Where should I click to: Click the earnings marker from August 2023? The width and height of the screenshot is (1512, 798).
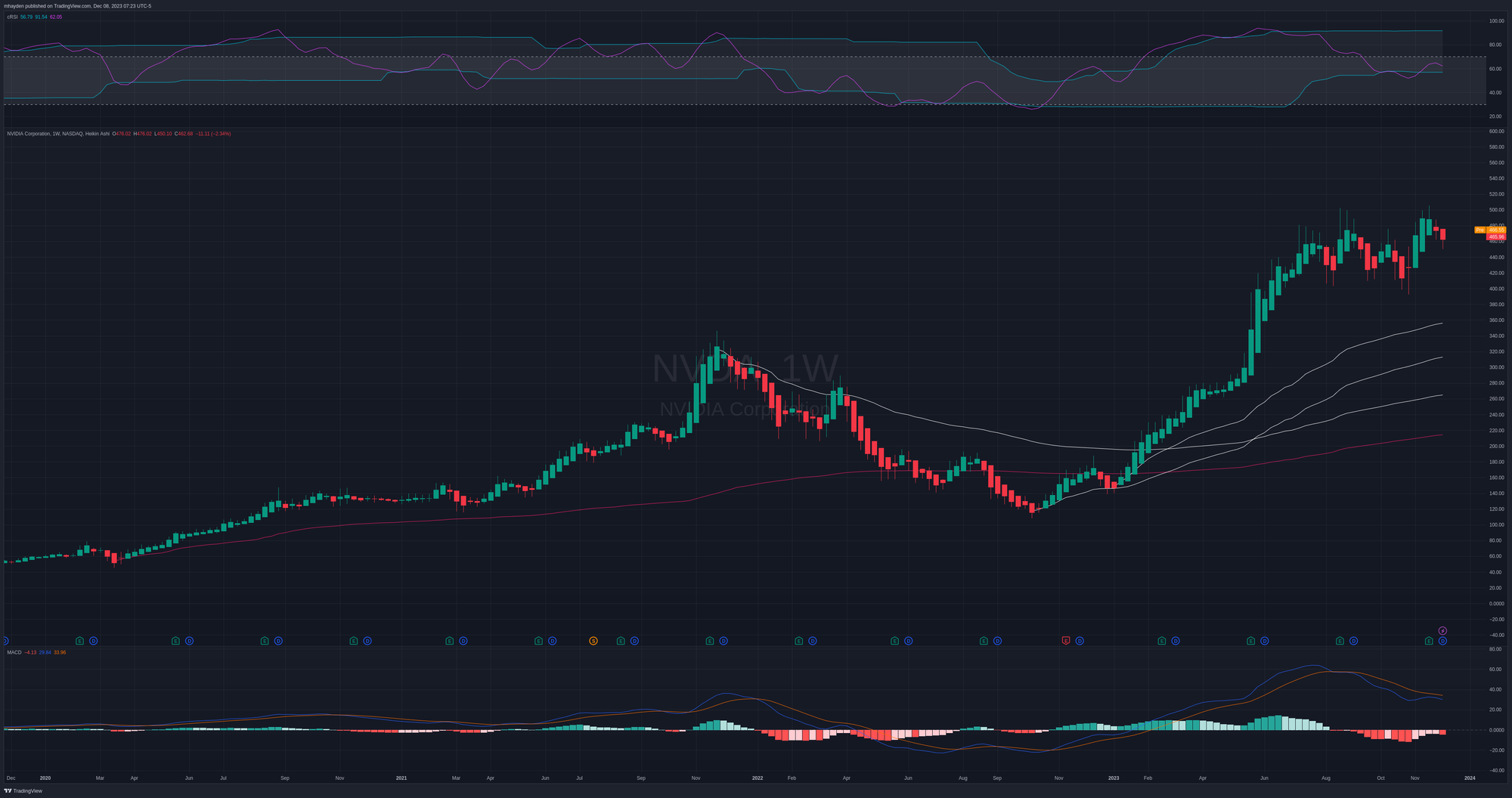tap(1340, 641)
